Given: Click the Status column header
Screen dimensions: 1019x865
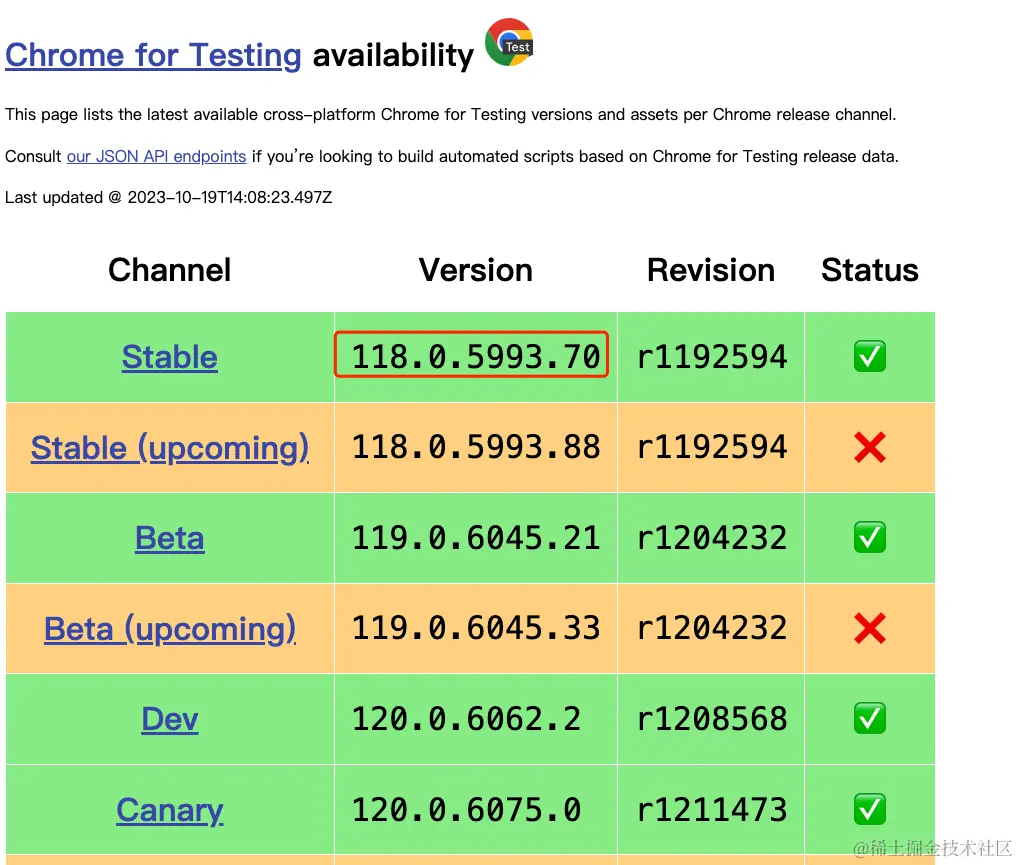Looking at the screenshot, I should pyautogui.click(x=870, y=270).
